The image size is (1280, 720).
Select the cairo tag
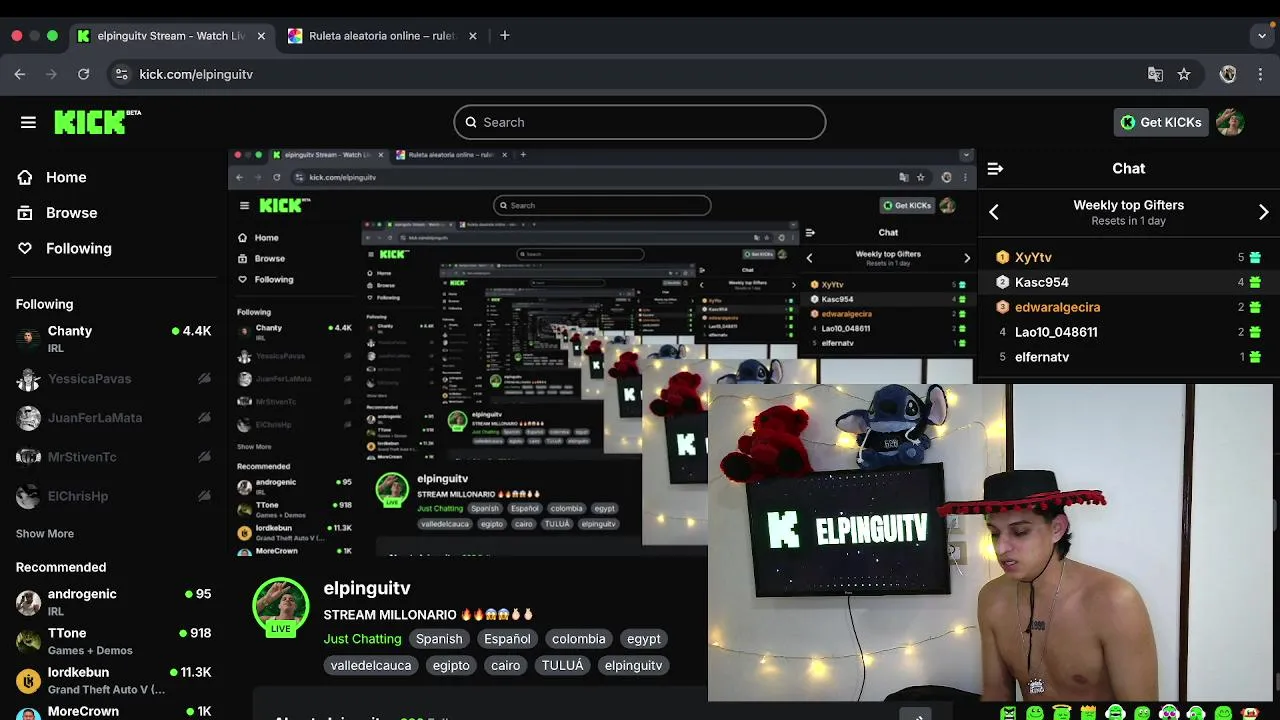(x=505, y=665)
